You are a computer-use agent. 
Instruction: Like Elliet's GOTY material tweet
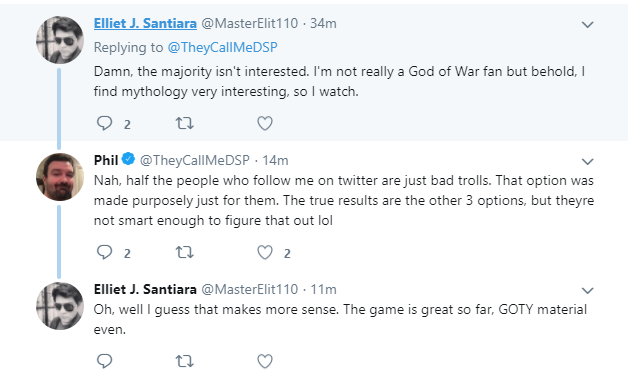[x=265, y=361]
